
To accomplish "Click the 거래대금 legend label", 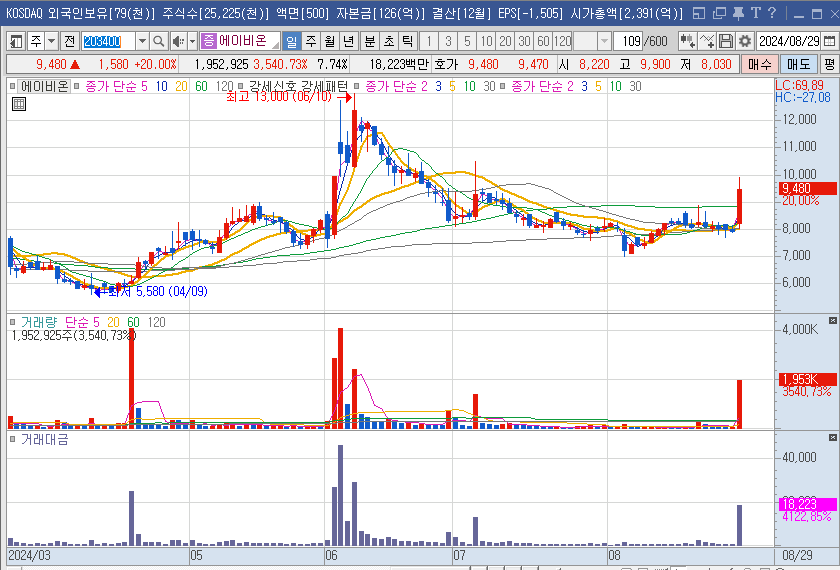I will [x=44, y=439].
